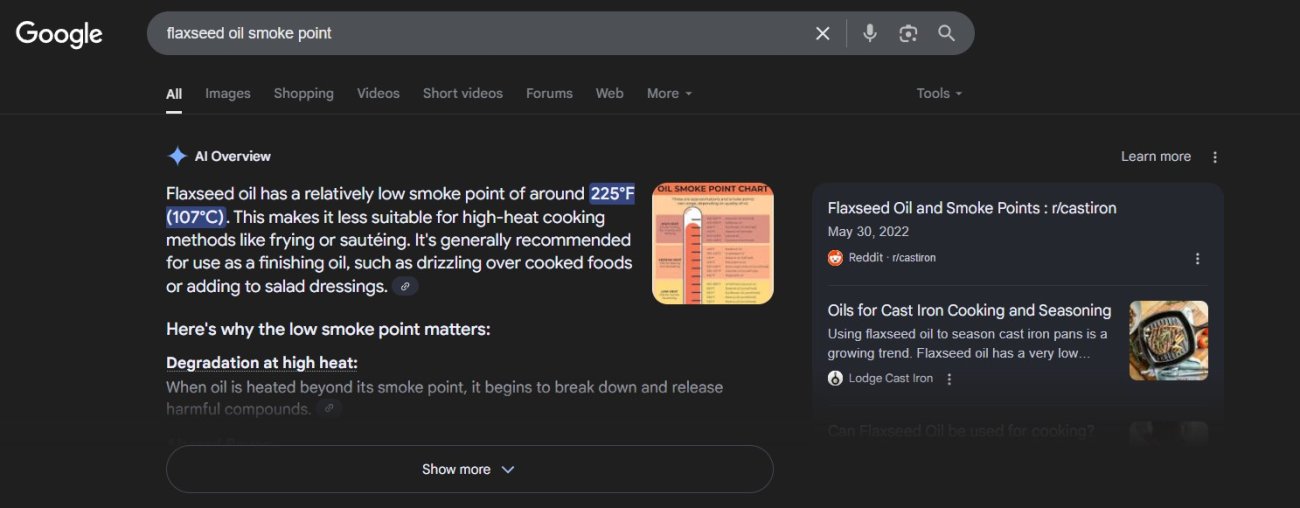Click the flaxseed oil smoke point search field

(x=480, y=33)
